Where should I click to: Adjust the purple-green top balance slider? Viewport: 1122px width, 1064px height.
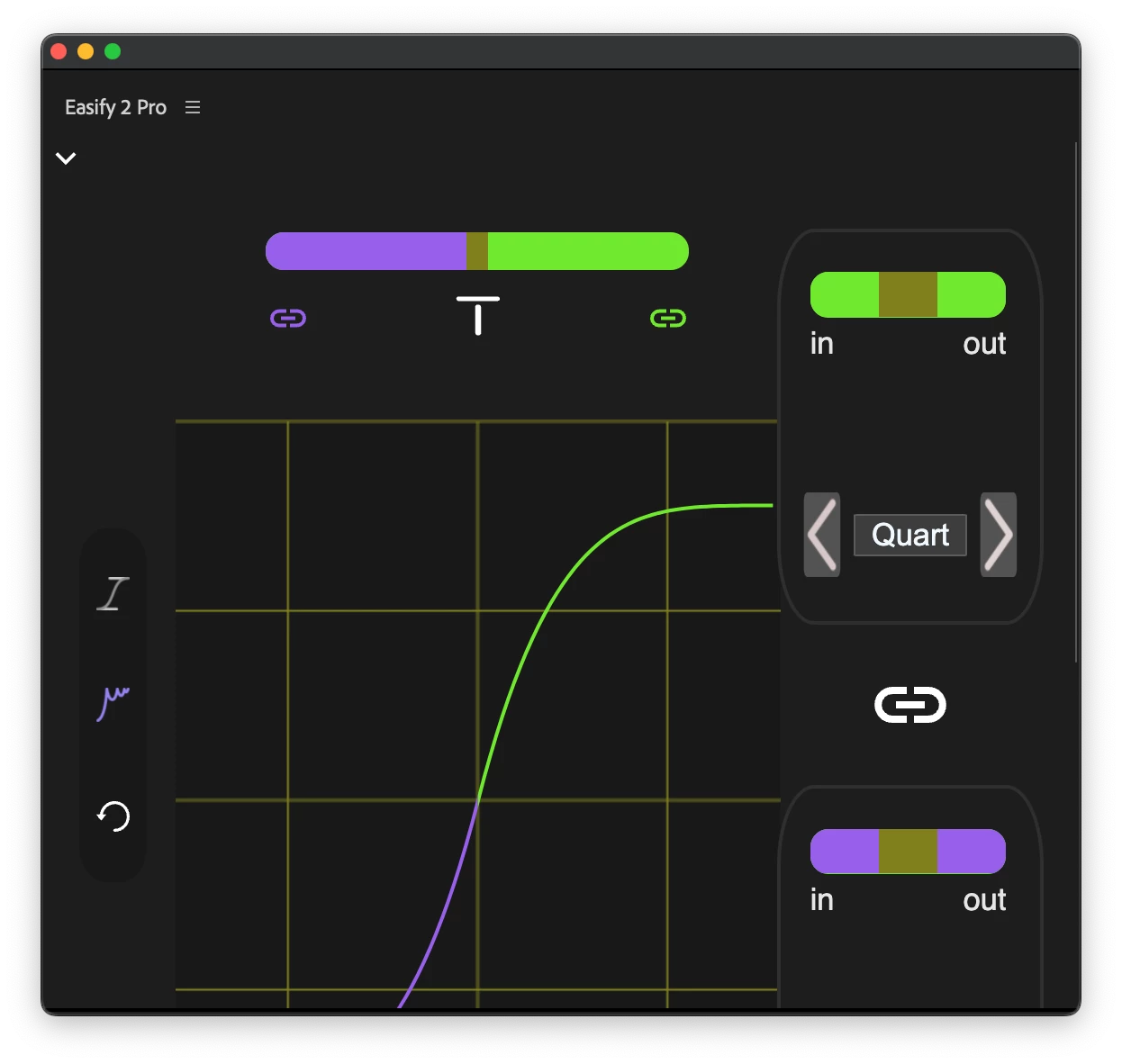[477, 251]
